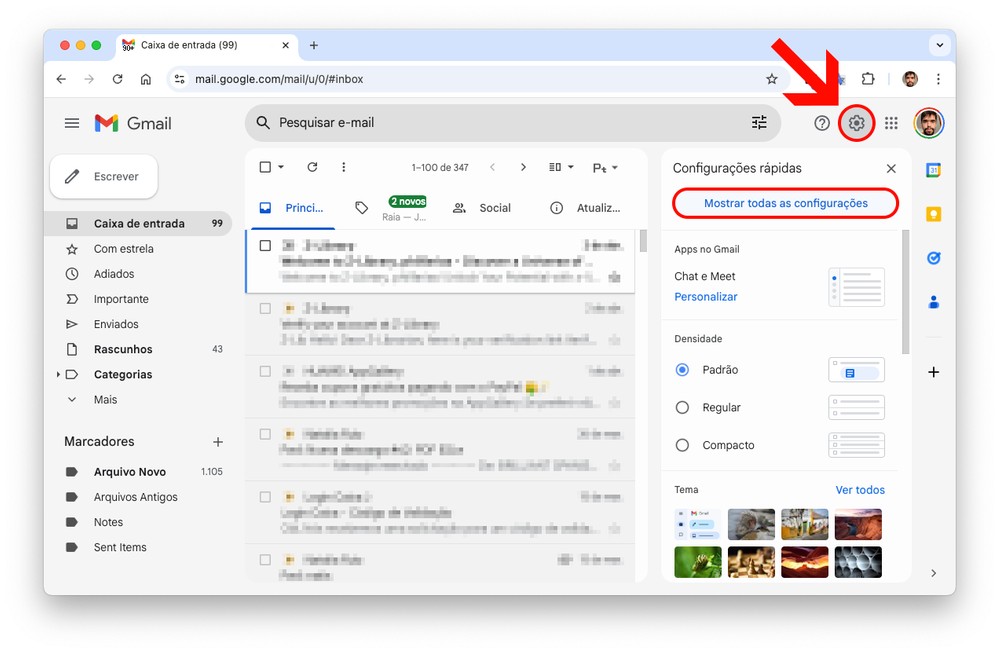Open the Help question mark icon
Image resolution: width=1000 pixels, height=654 pixels.
pyautogui.click(x=822, y=123)
